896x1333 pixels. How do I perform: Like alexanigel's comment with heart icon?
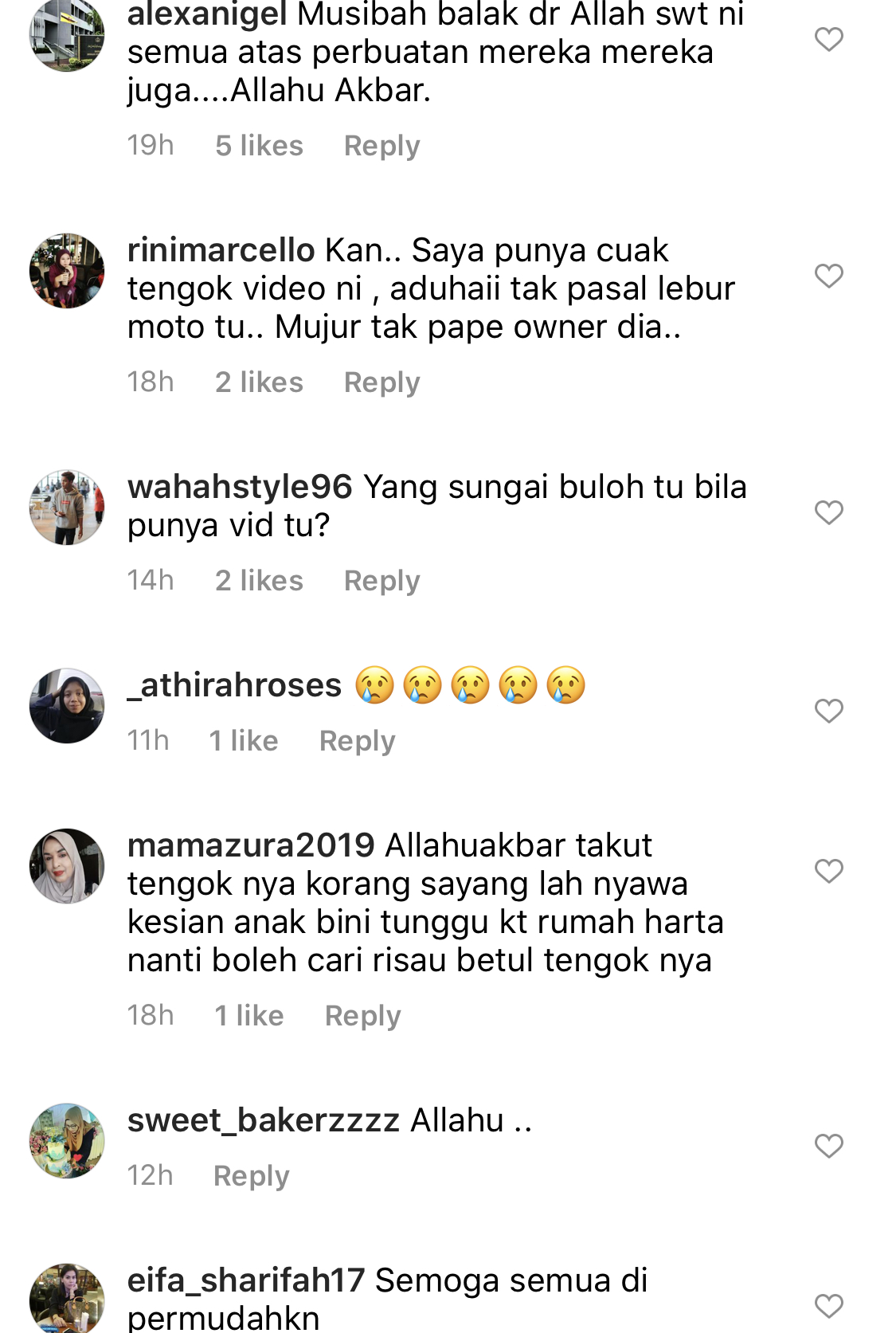click(x=828, y=39)
